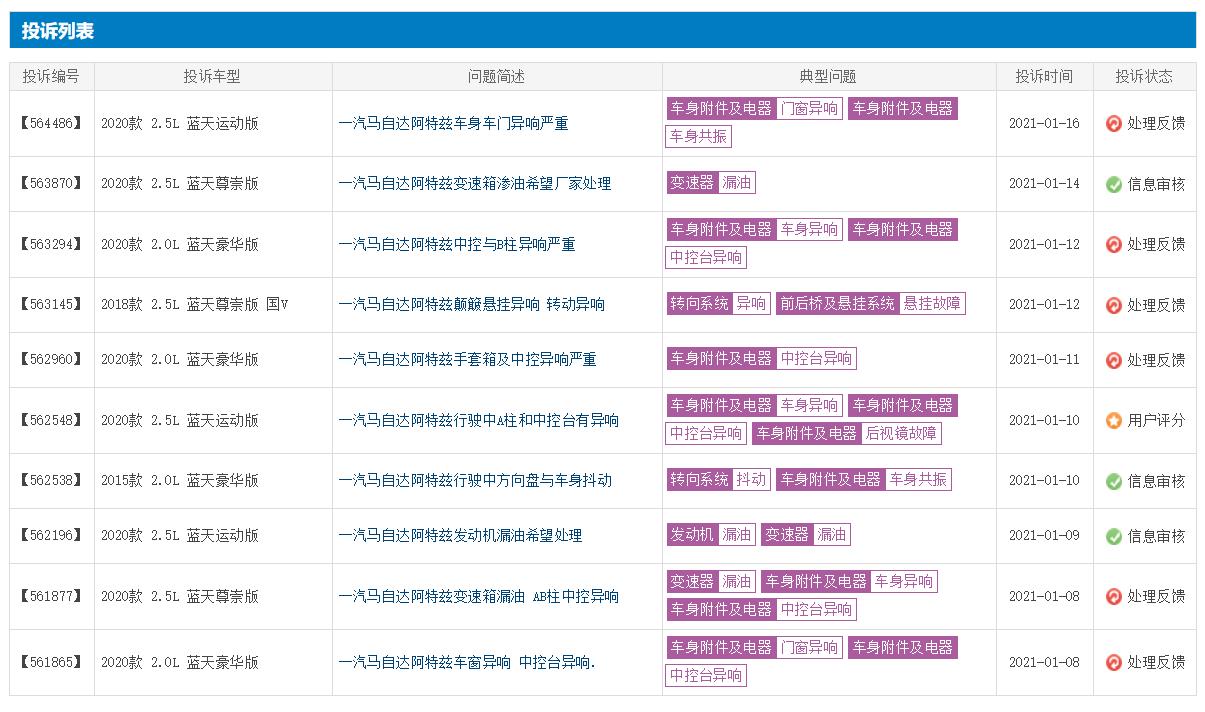Viewport: 1205px width, 712px height.
Task: Click date 2021-01-16
Action: [1044, 123]
